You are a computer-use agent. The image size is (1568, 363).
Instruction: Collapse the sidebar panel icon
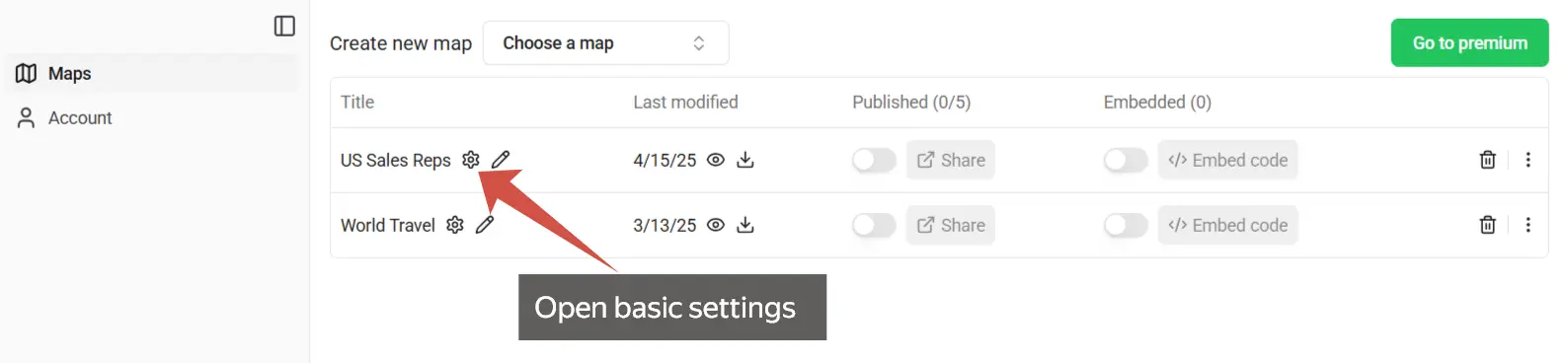(284, 26)
